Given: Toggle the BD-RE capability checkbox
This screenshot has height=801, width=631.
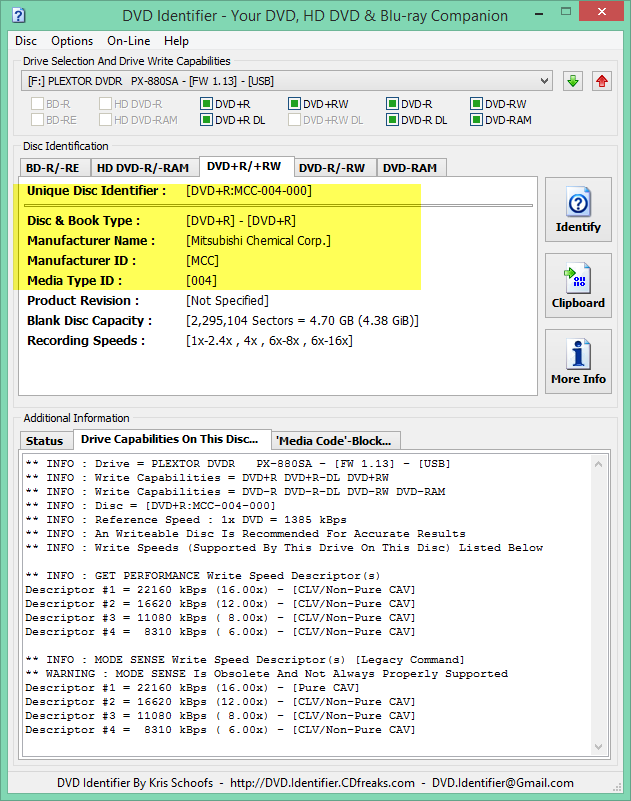Looking at the screenshot, I should coord(37,120).
